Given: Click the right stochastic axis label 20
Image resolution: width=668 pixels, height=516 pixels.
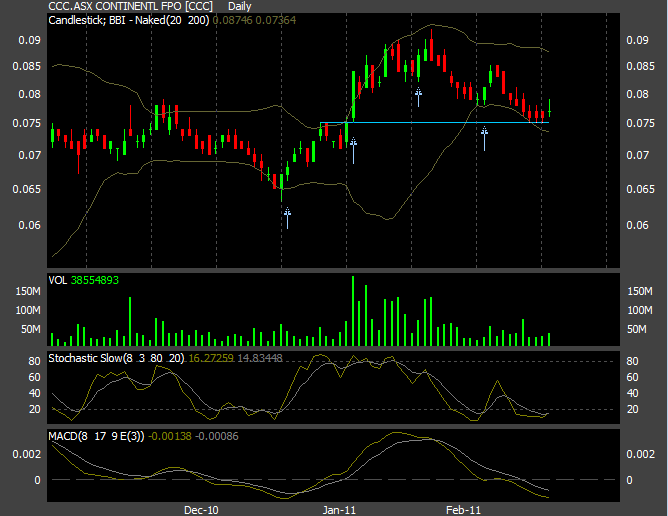Looking at the screenshot, I should tap(632, 409).
